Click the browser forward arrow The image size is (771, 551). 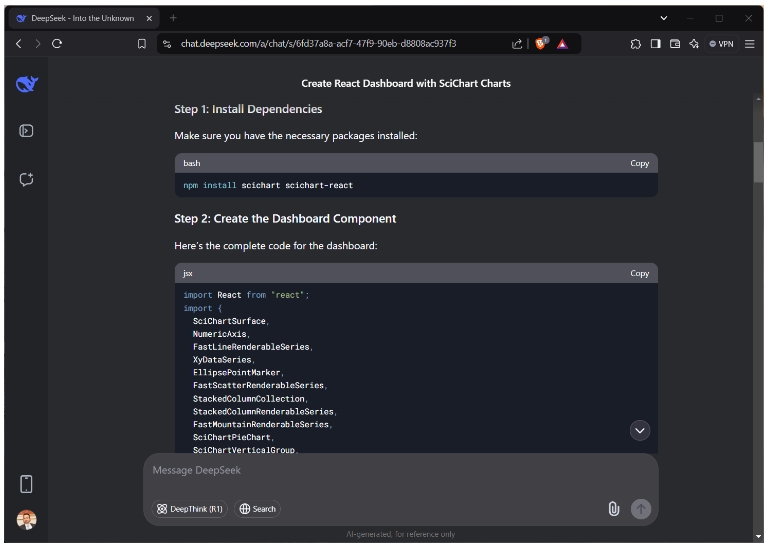(38, 44)
